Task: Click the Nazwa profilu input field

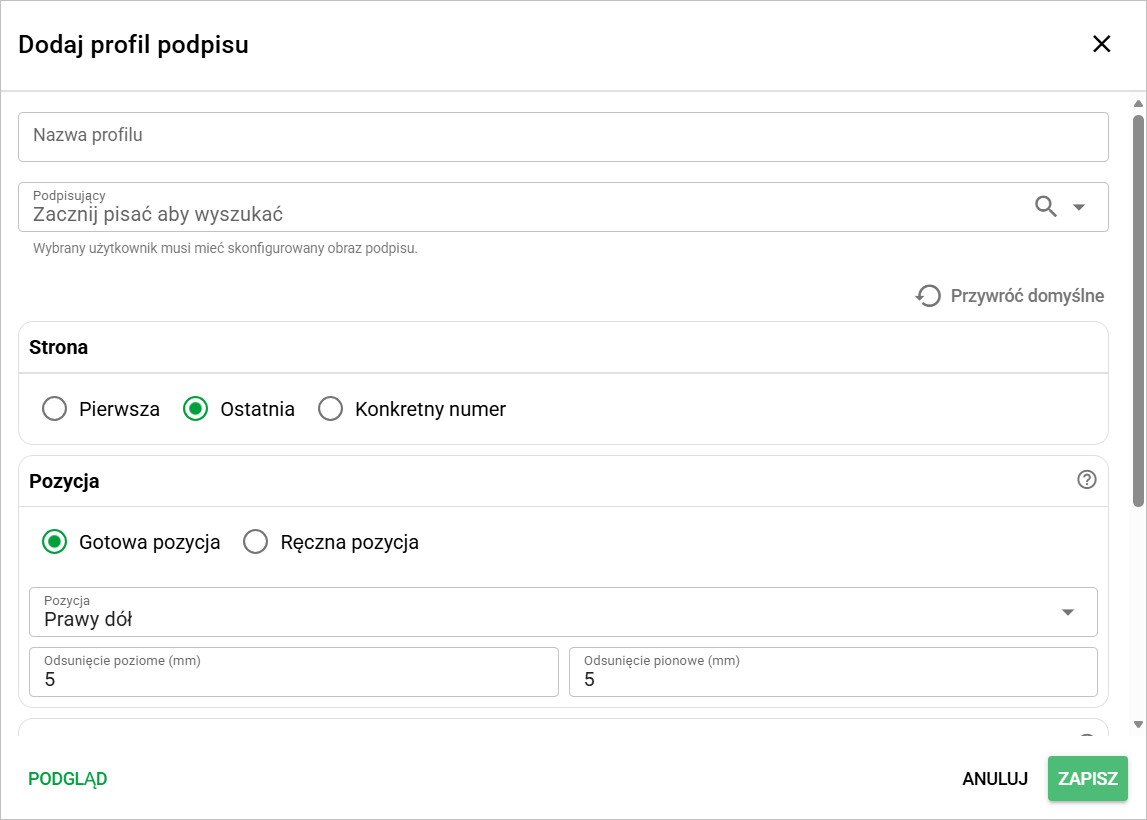Action: click(563, 137)
